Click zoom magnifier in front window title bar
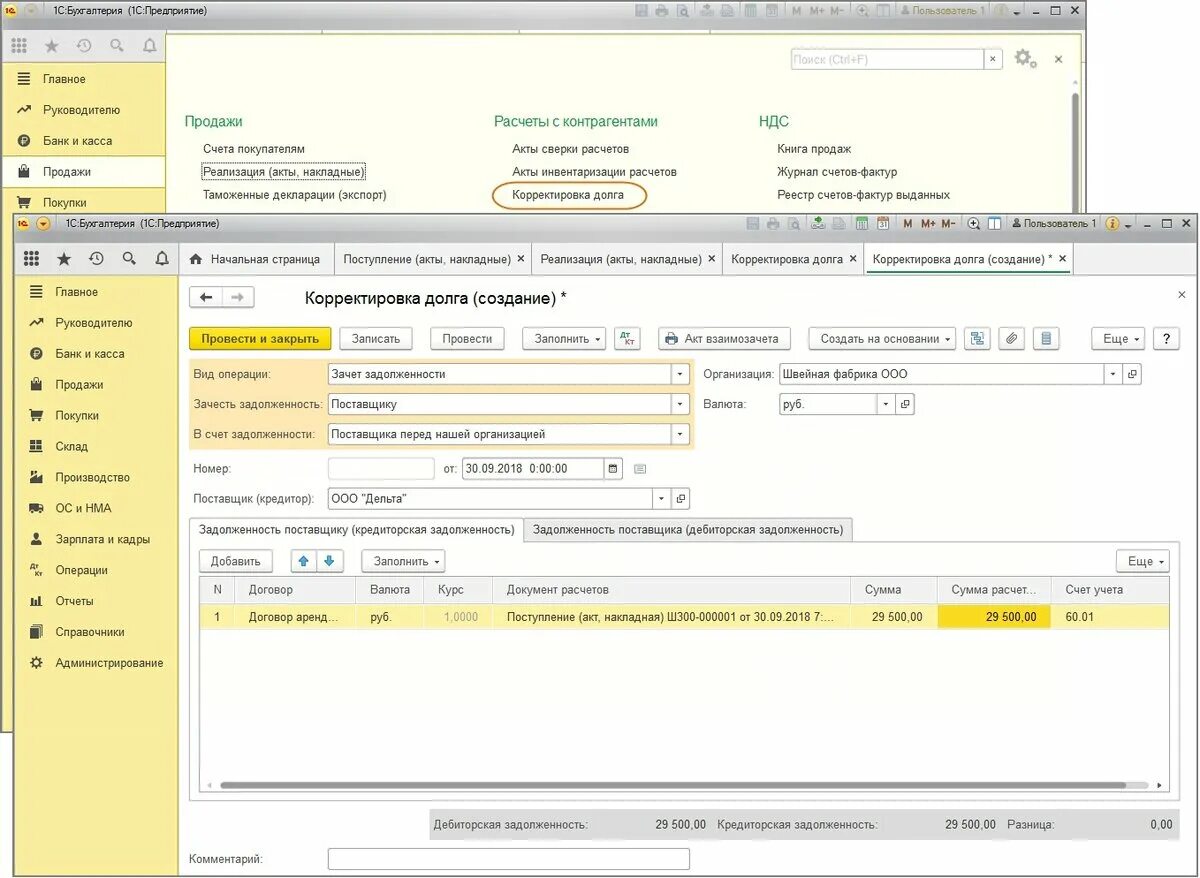The width and height of the screenshot is (1200, 878). click(974, 223)
